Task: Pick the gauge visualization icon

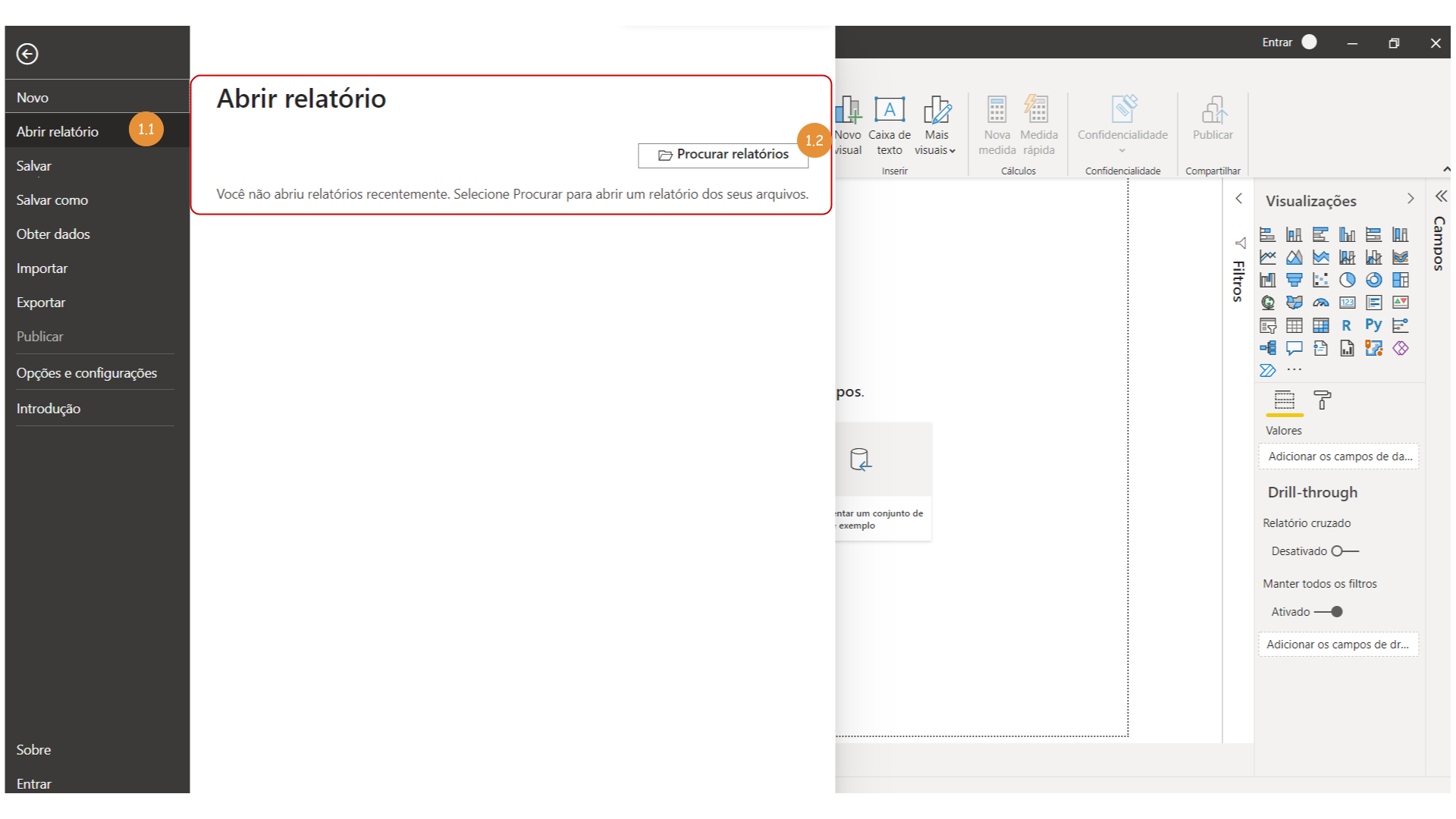Action: [1320, 303]
